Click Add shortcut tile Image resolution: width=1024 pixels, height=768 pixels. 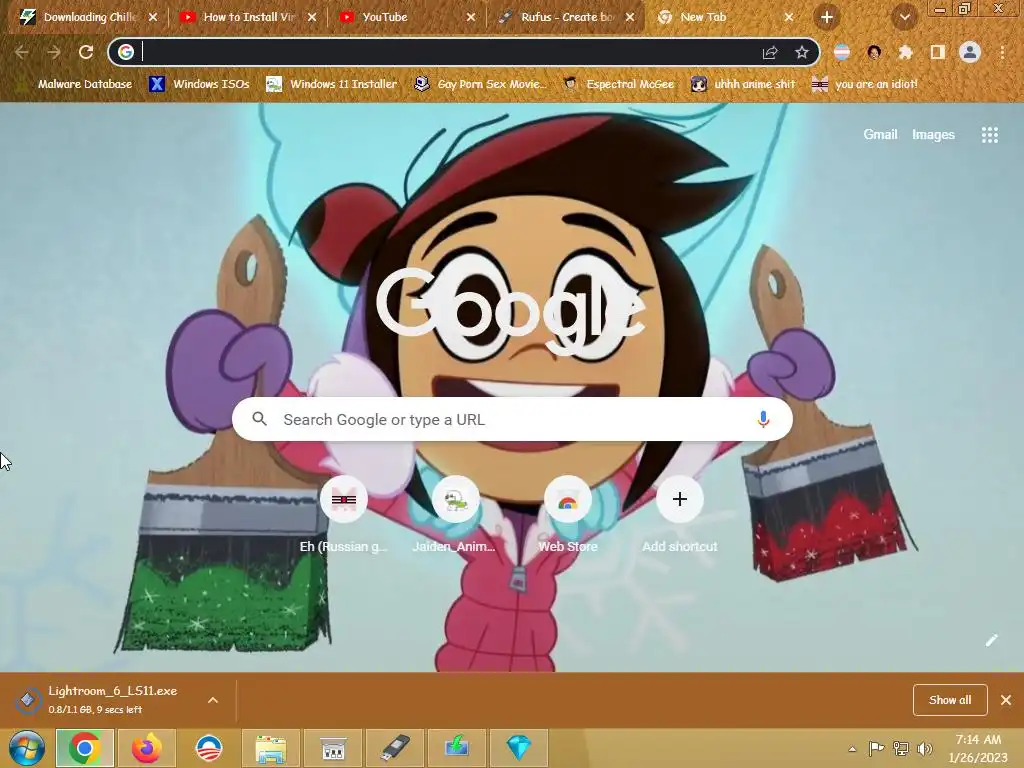(680, 516)
